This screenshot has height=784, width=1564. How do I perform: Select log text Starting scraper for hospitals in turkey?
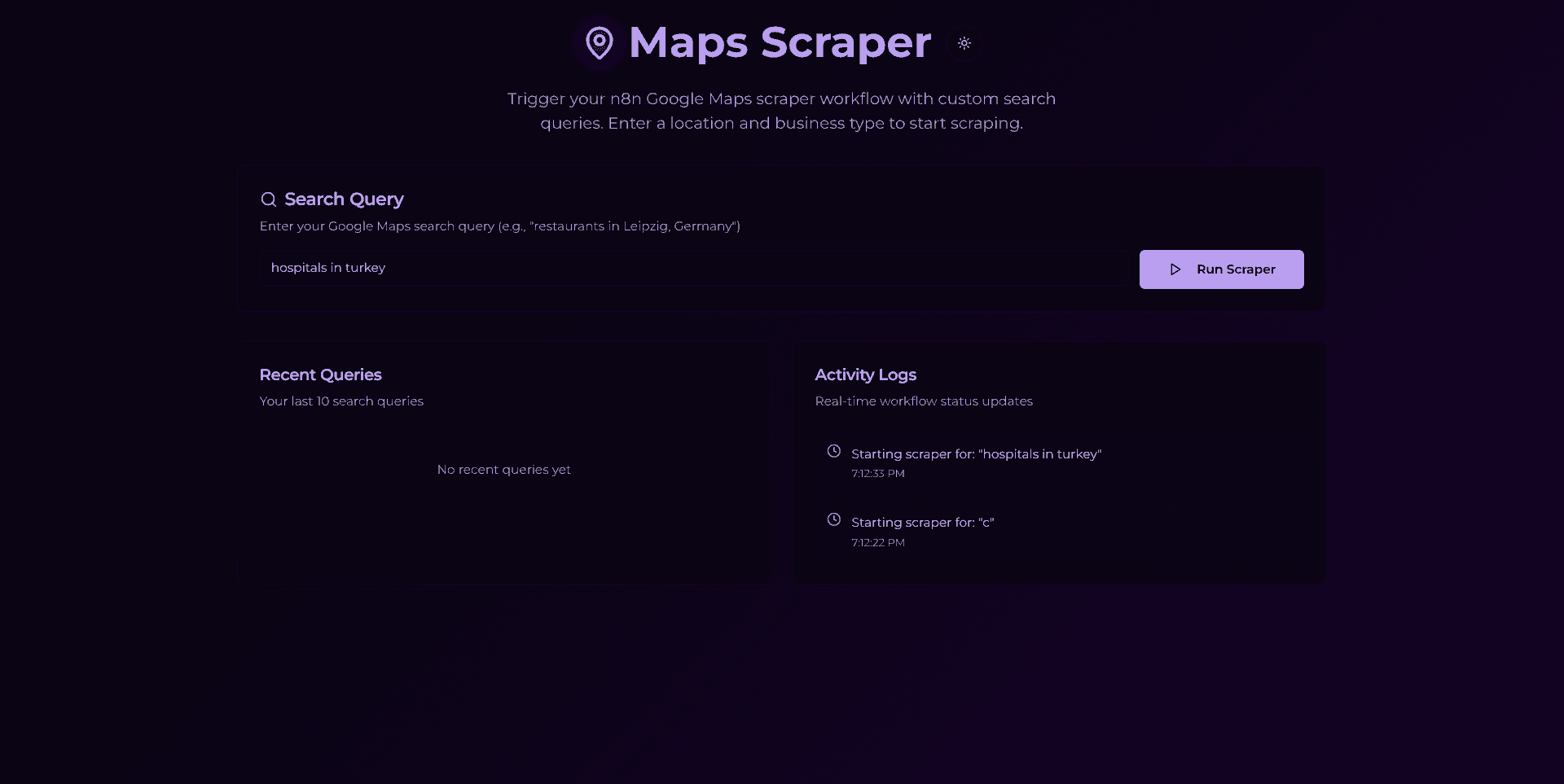976,454
